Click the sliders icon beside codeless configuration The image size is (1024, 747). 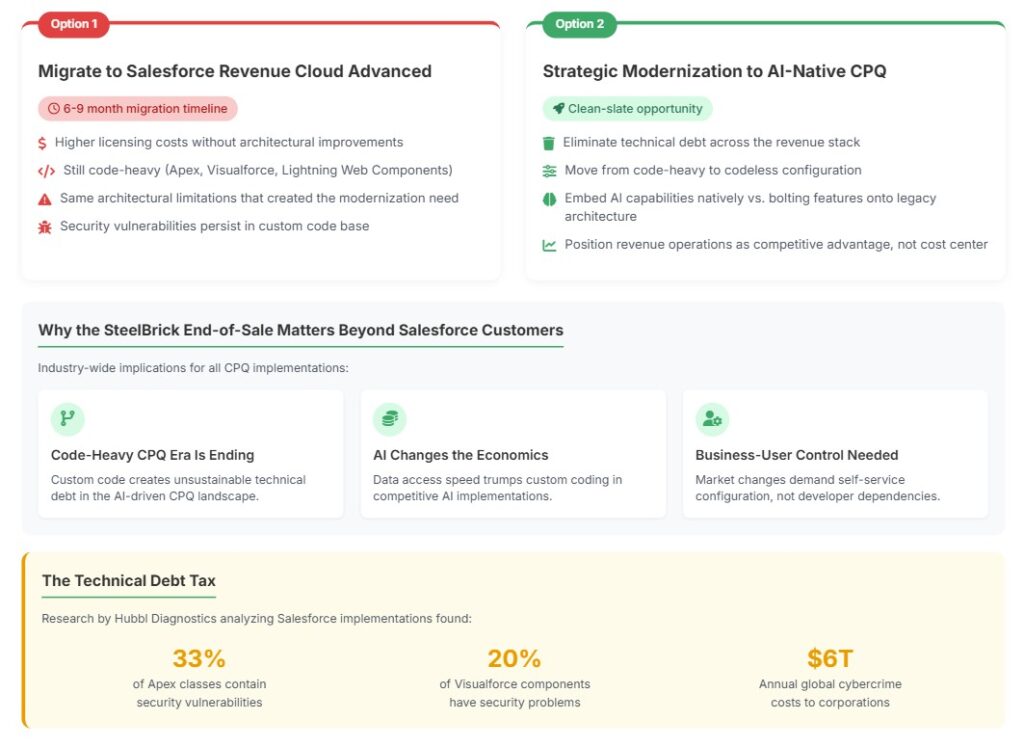pos(549,171)
